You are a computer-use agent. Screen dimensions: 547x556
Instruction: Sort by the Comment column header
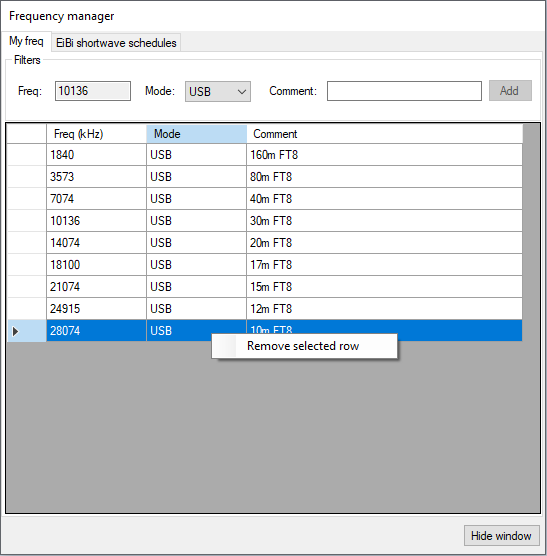(384, 134)
